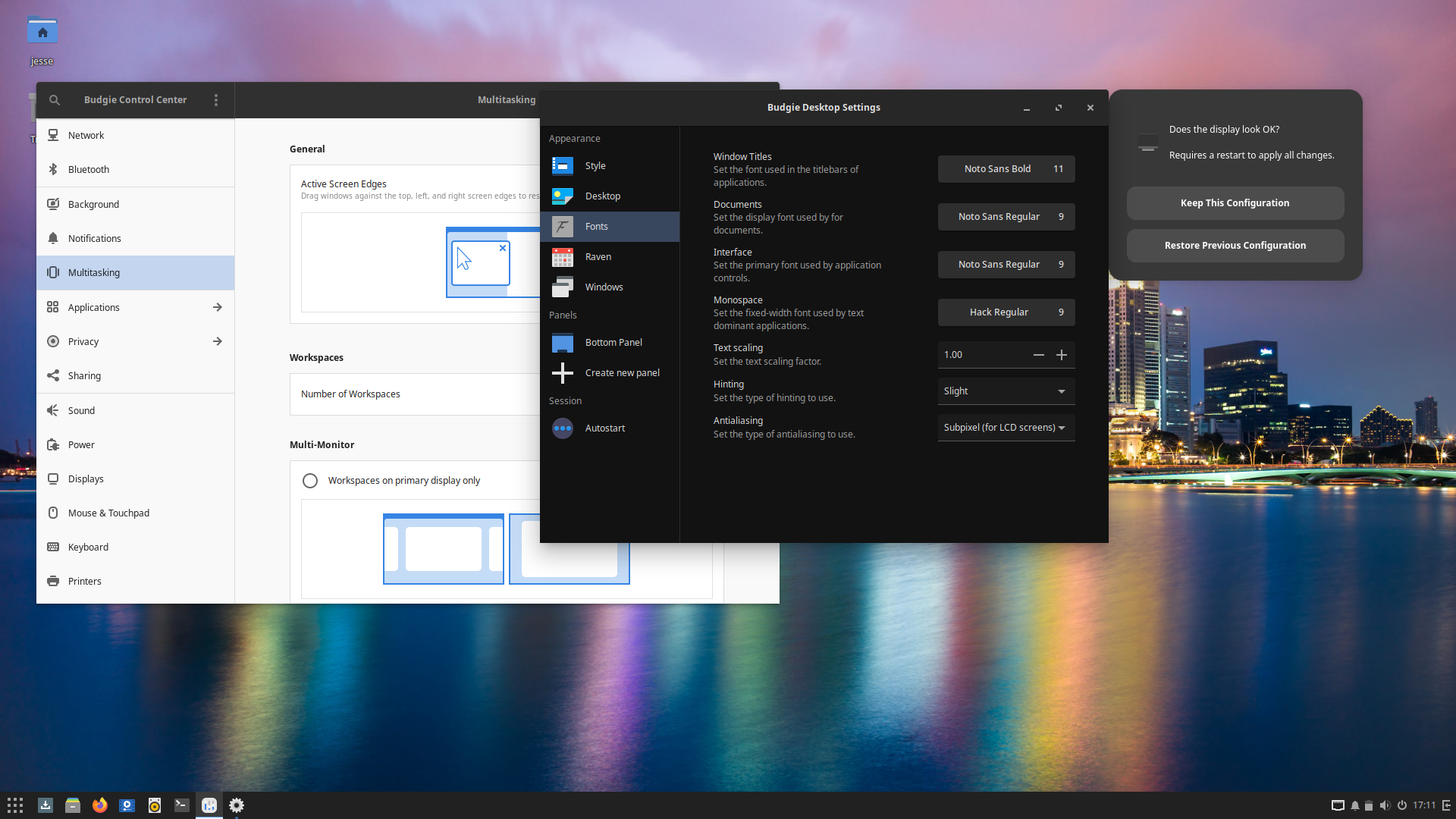Choose Documents font Noto Sans Regular
The image size is (1456, 819).
coord(1006,217)
